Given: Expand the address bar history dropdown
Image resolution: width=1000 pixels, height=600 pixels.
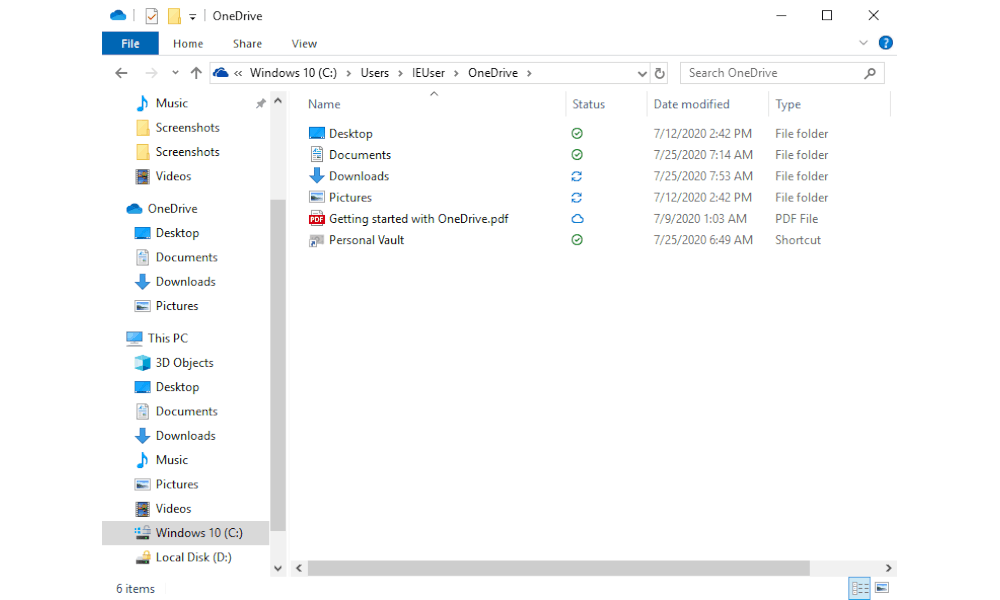Looking at the screenshot, I should tap(642, 73).
